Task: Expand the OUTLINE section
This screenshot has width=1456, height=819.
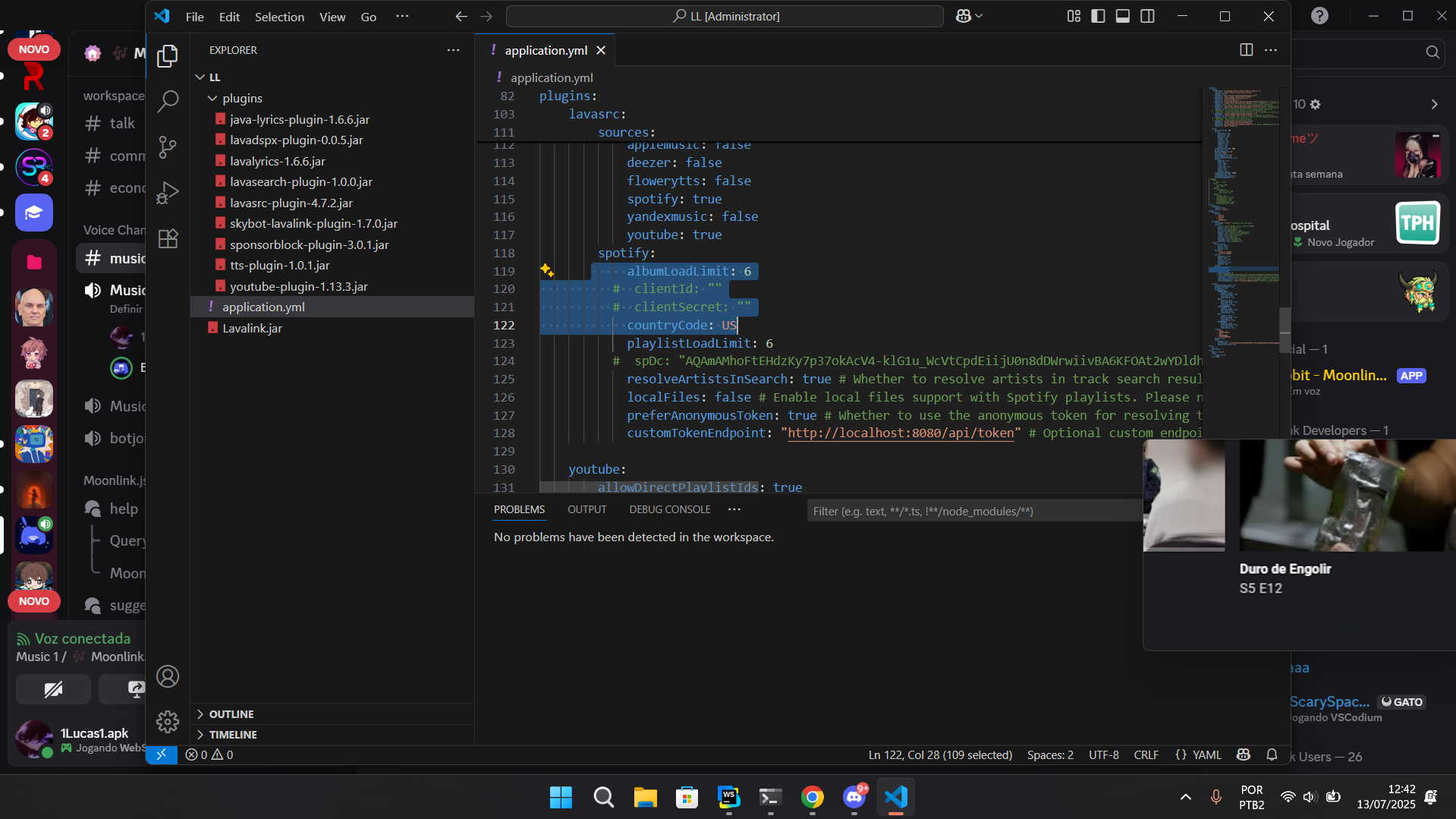Action: [x=231, y=714]
